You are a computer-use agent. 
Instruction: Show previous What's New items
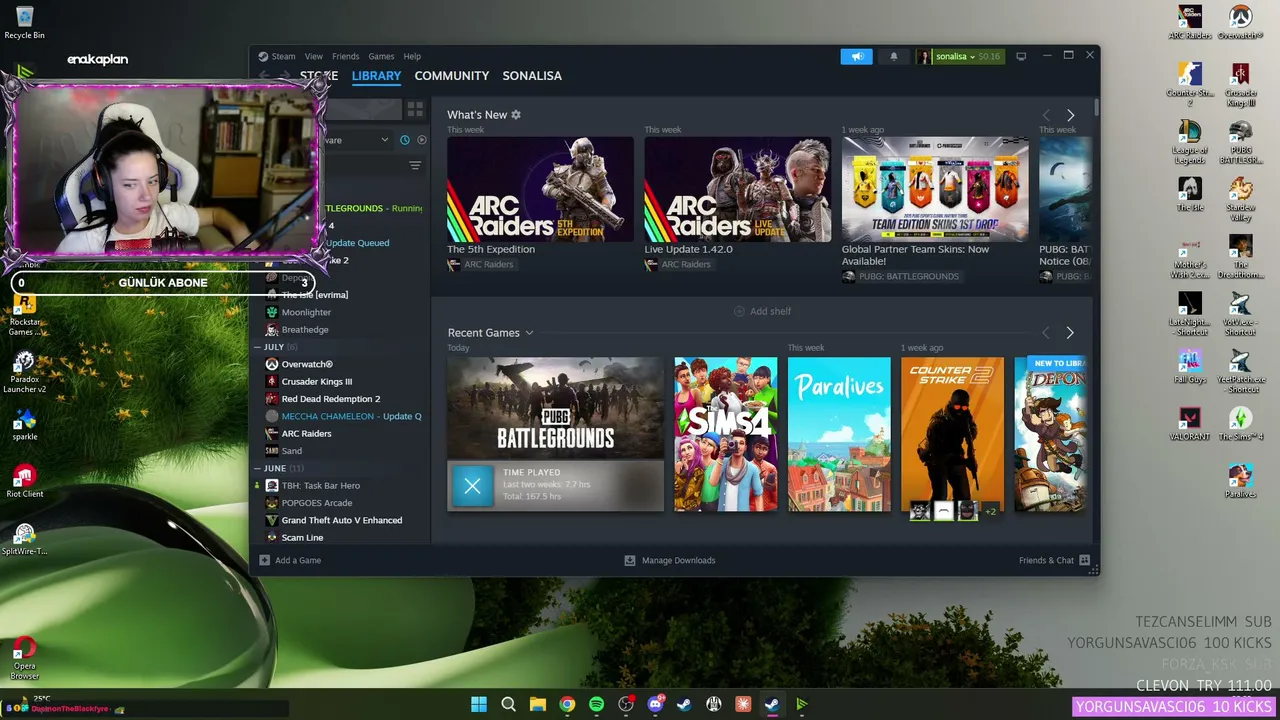click(x=1046, y=115)
